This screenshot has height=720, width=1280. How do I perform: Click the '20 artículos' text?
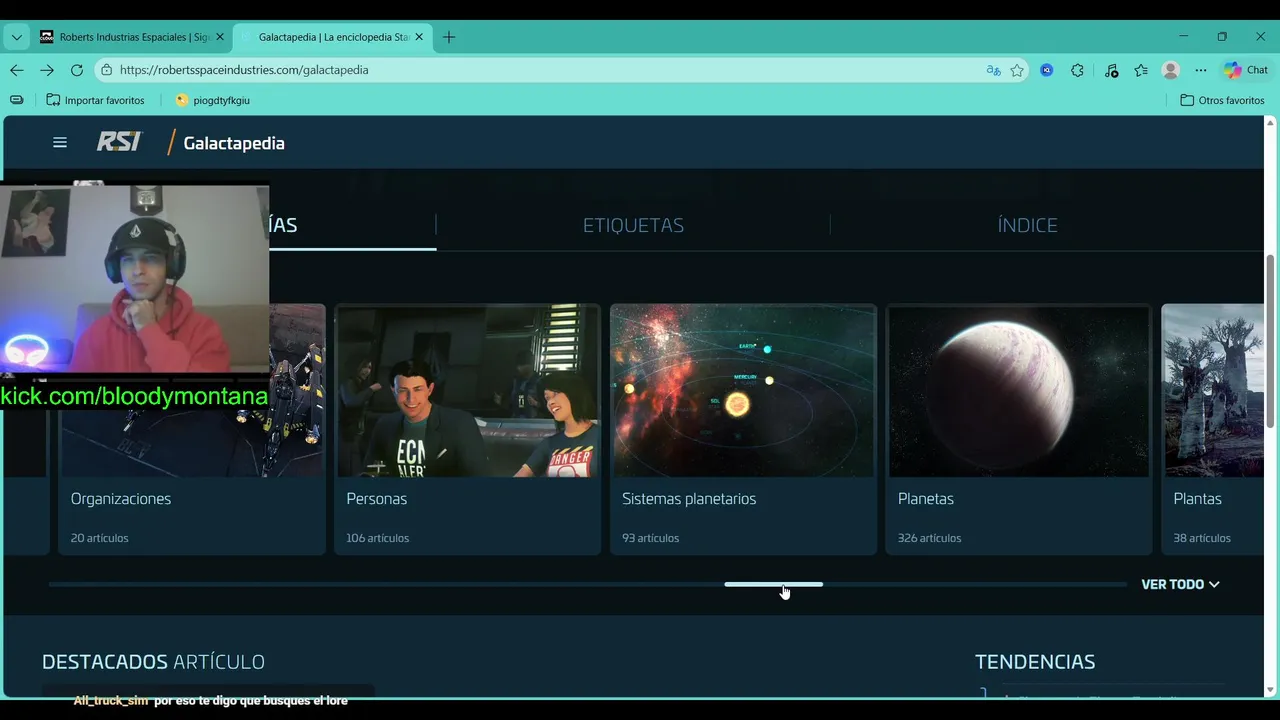(99, 538)
